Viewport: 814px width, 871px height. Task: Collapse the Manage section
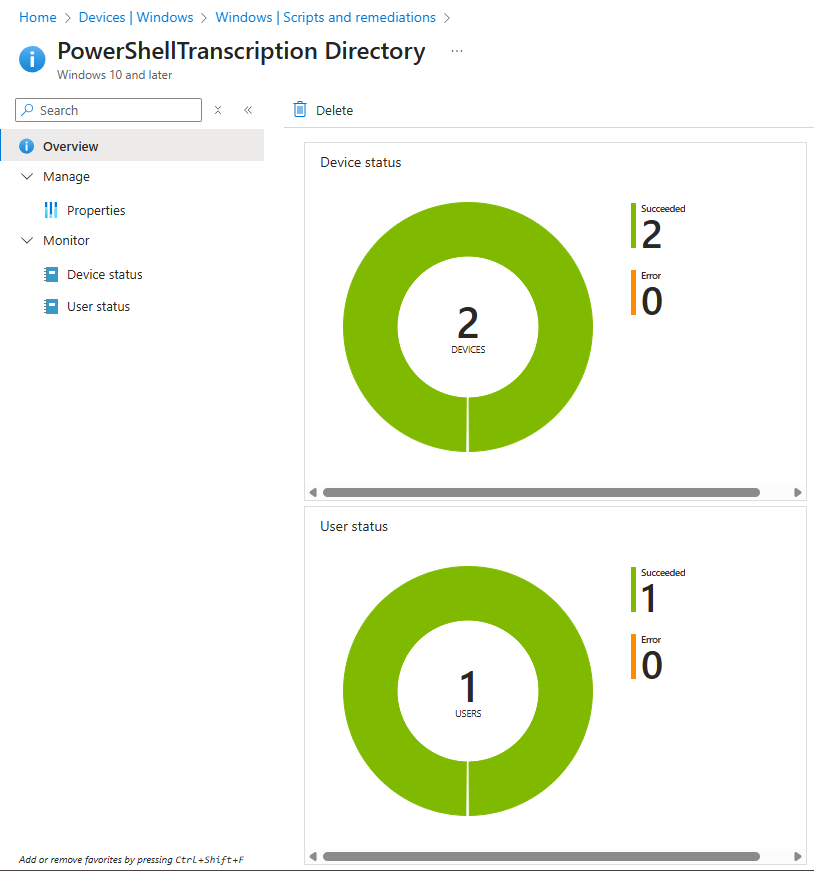click(26, 176)
